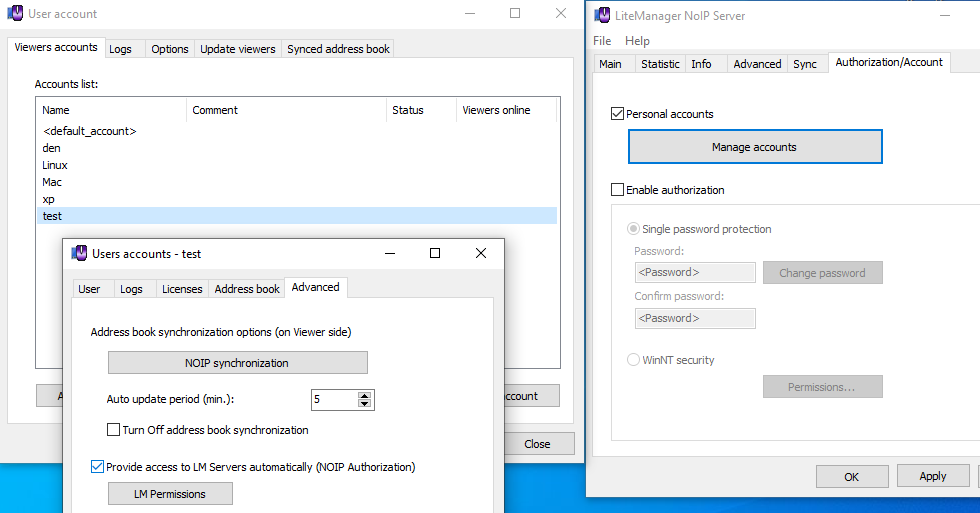
Task: Select WinNT security radio button
Action: tap(633, 359)
